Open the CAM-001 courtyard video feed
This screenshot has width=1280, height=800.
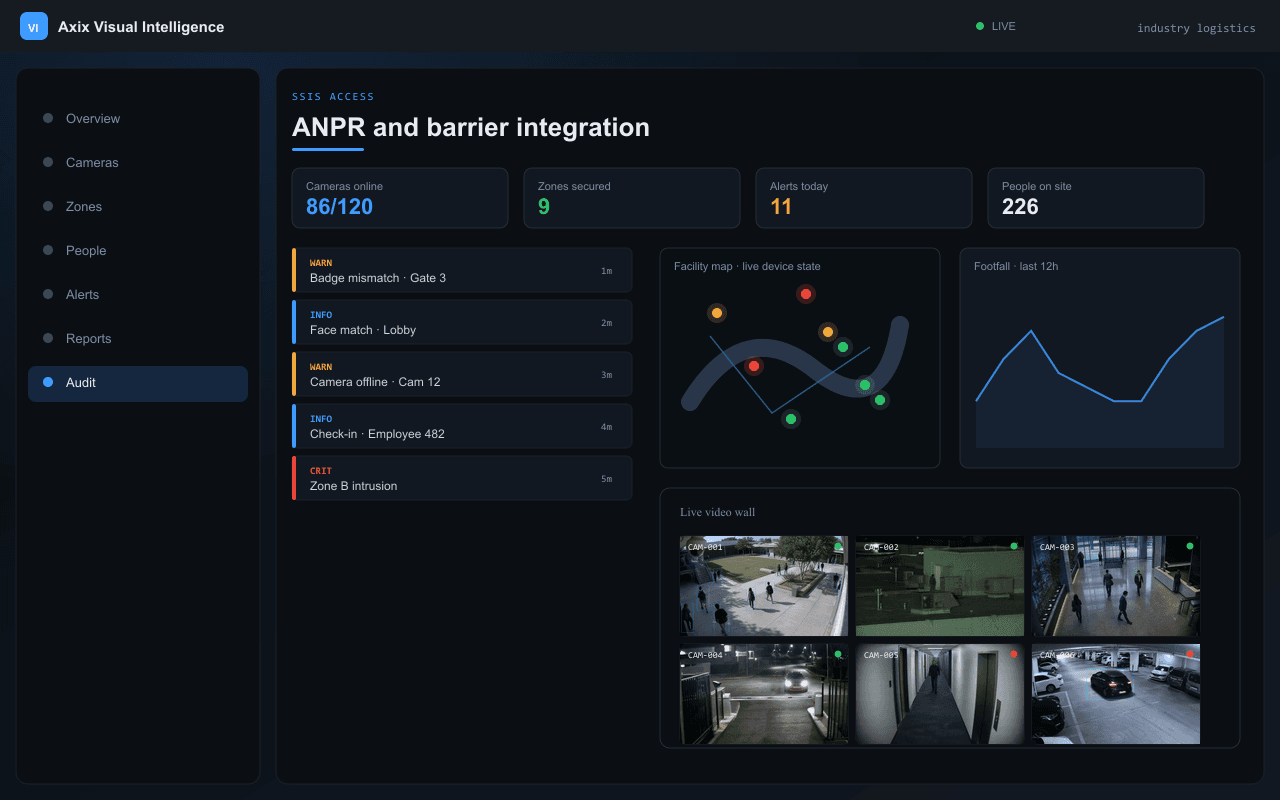click(x=764, y=586)
